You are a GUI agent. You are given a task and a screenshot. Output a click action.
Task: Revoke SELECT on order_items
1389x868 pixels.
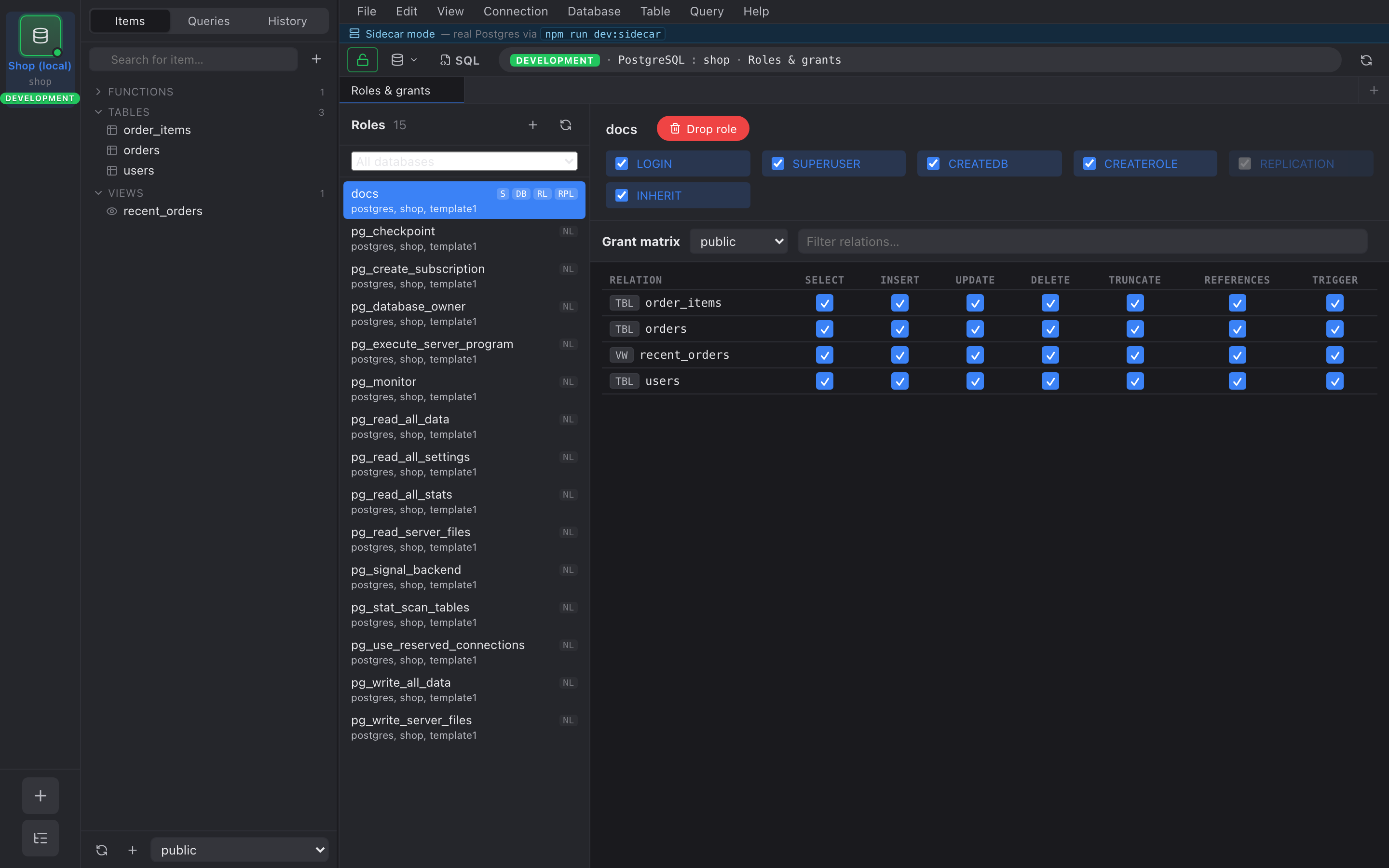824,303
